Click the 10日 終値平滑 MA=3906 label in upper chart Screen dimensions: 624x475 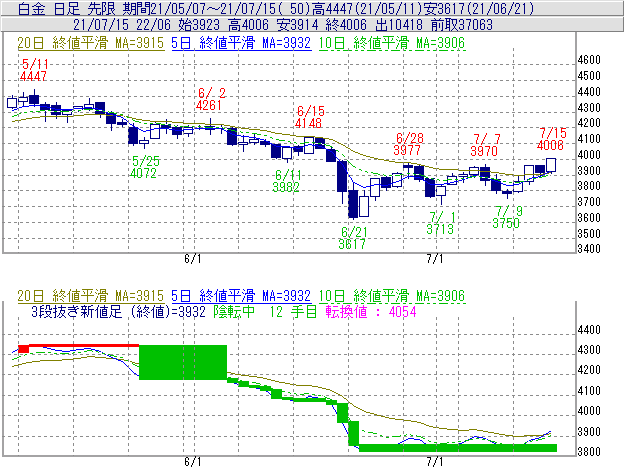click(392, 43)
